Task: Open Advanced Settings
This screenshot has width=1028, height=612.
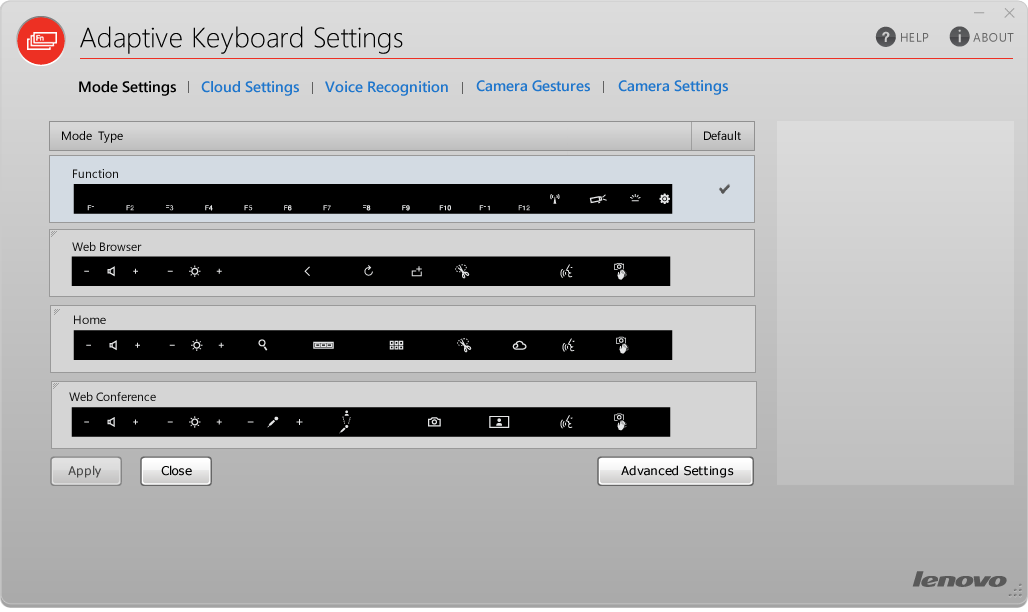Action: click(676, 471)
